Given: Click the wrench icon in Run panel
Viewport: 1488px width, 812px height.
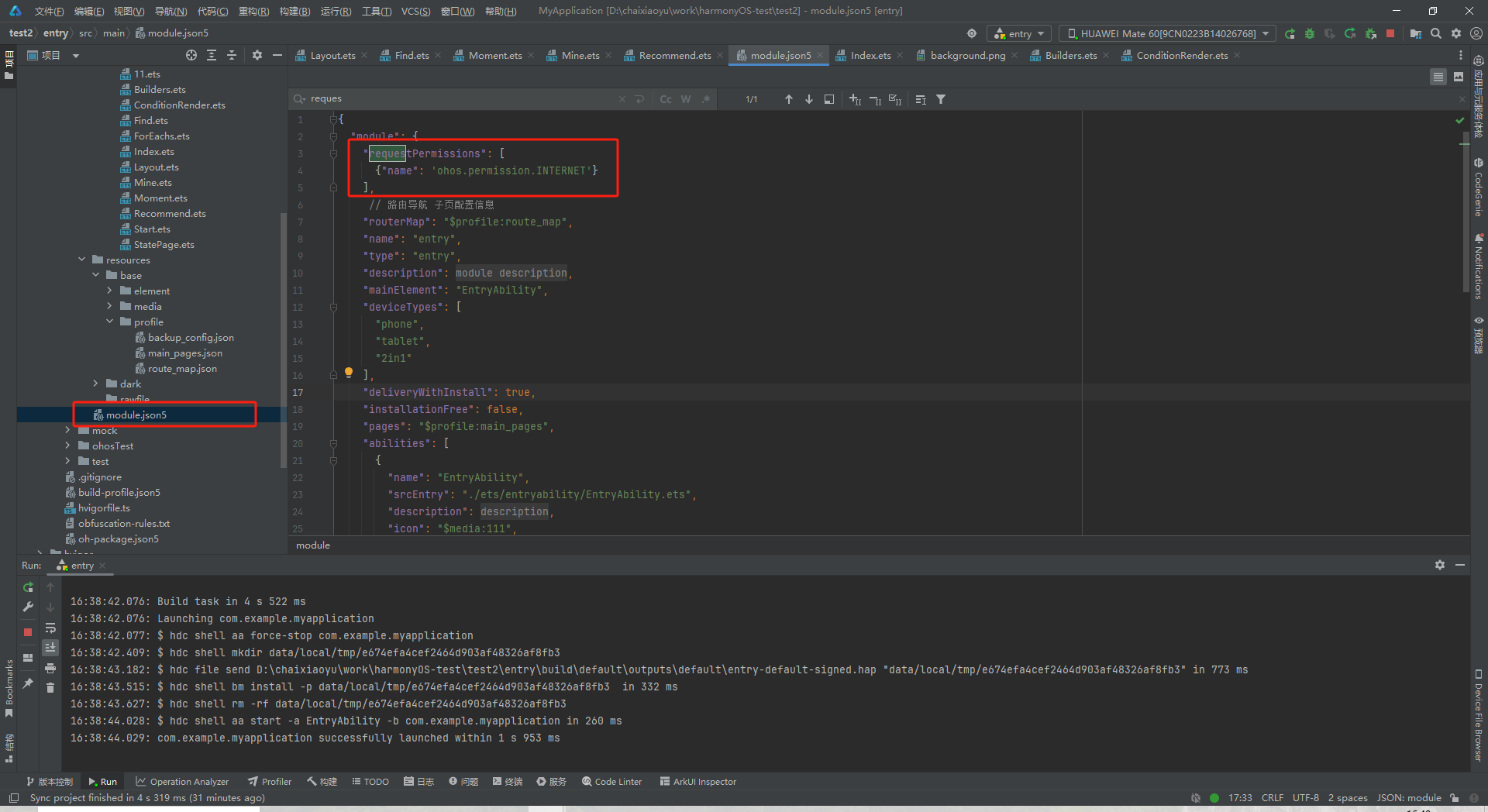Looking at the screenshot, I should [28, 607].
